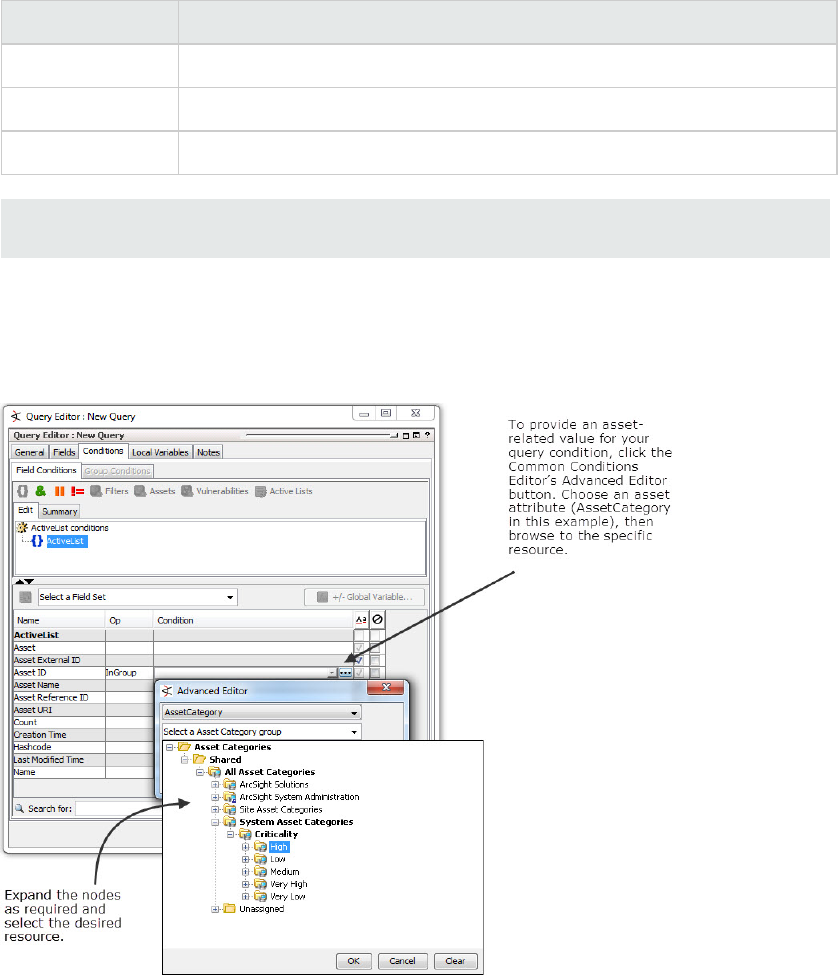Viewport: 838px width, 977px height.
Task: Collapse the System Asset Categories node
Action: (x=215, y=822)
